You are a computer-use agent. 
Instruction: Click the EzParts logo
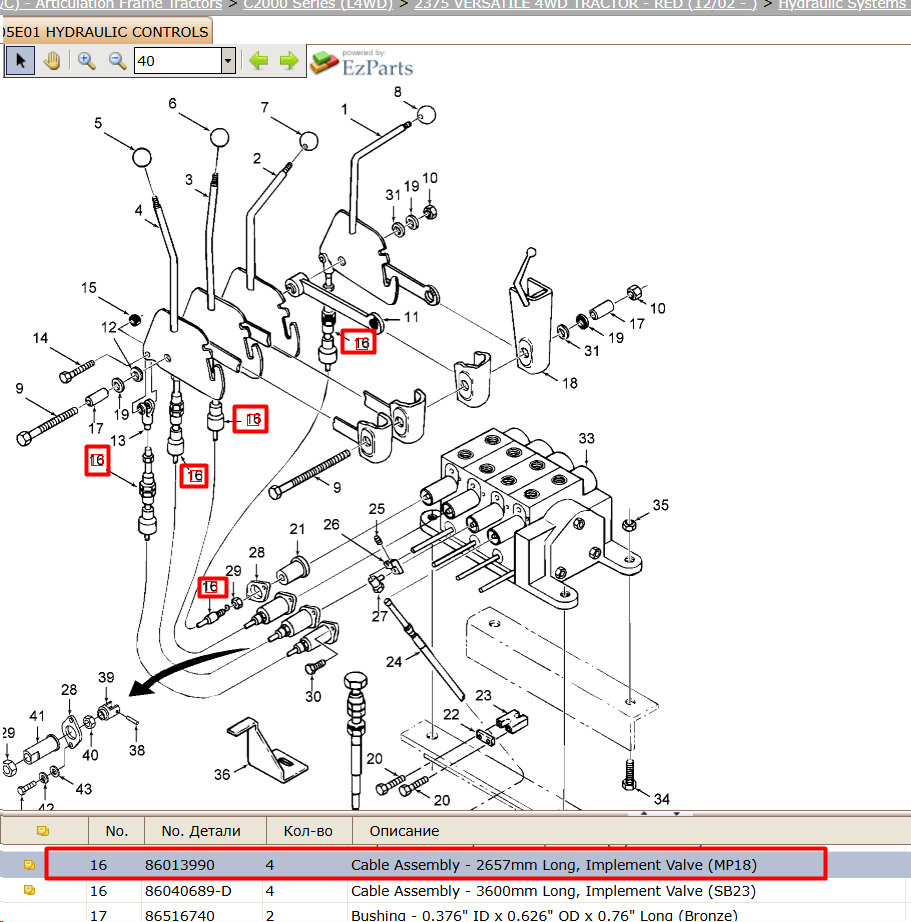(362, 64)
